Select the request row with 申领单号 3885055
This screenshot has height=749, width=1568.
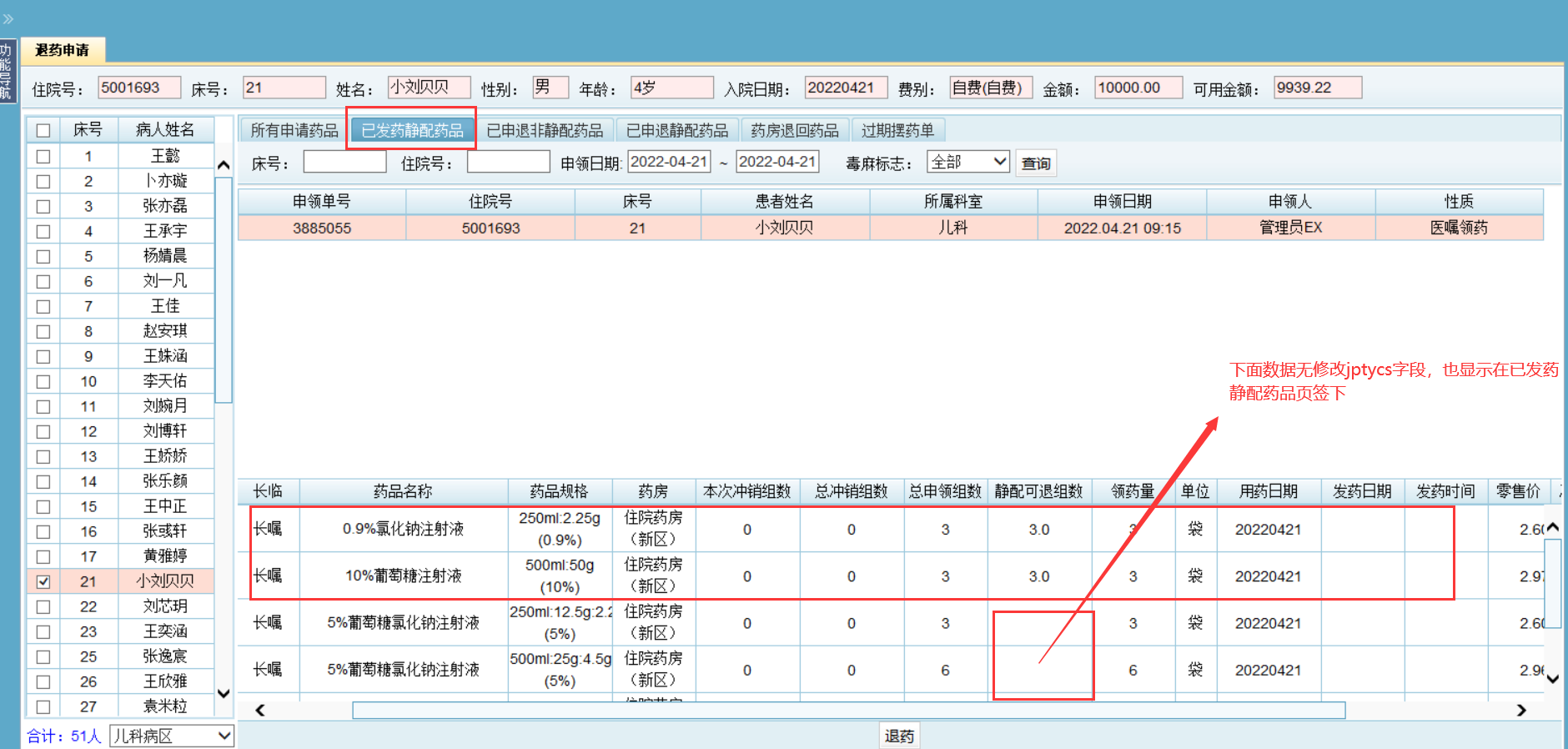[x=891, y=228]
